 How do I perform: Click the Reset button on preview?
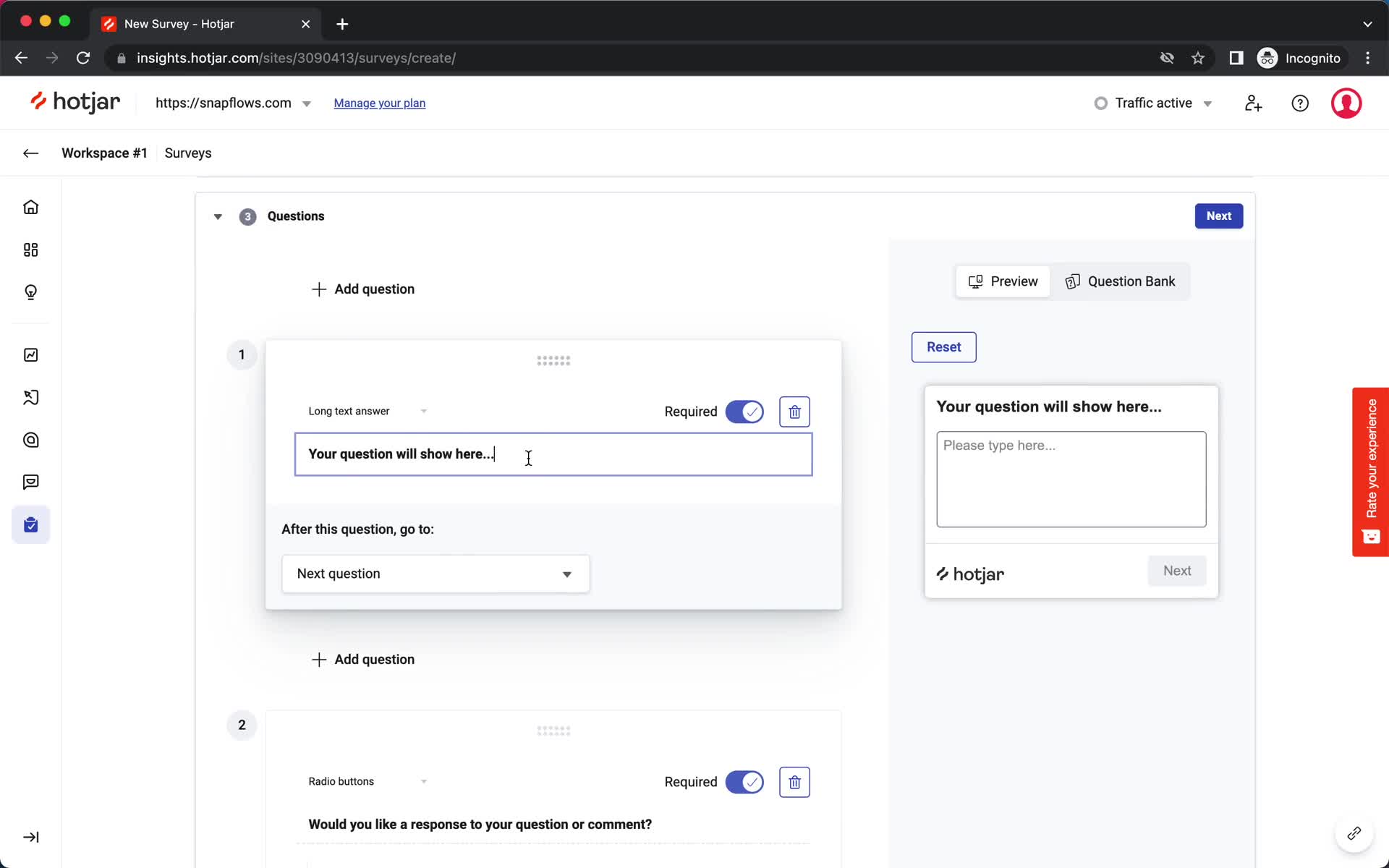942,346
